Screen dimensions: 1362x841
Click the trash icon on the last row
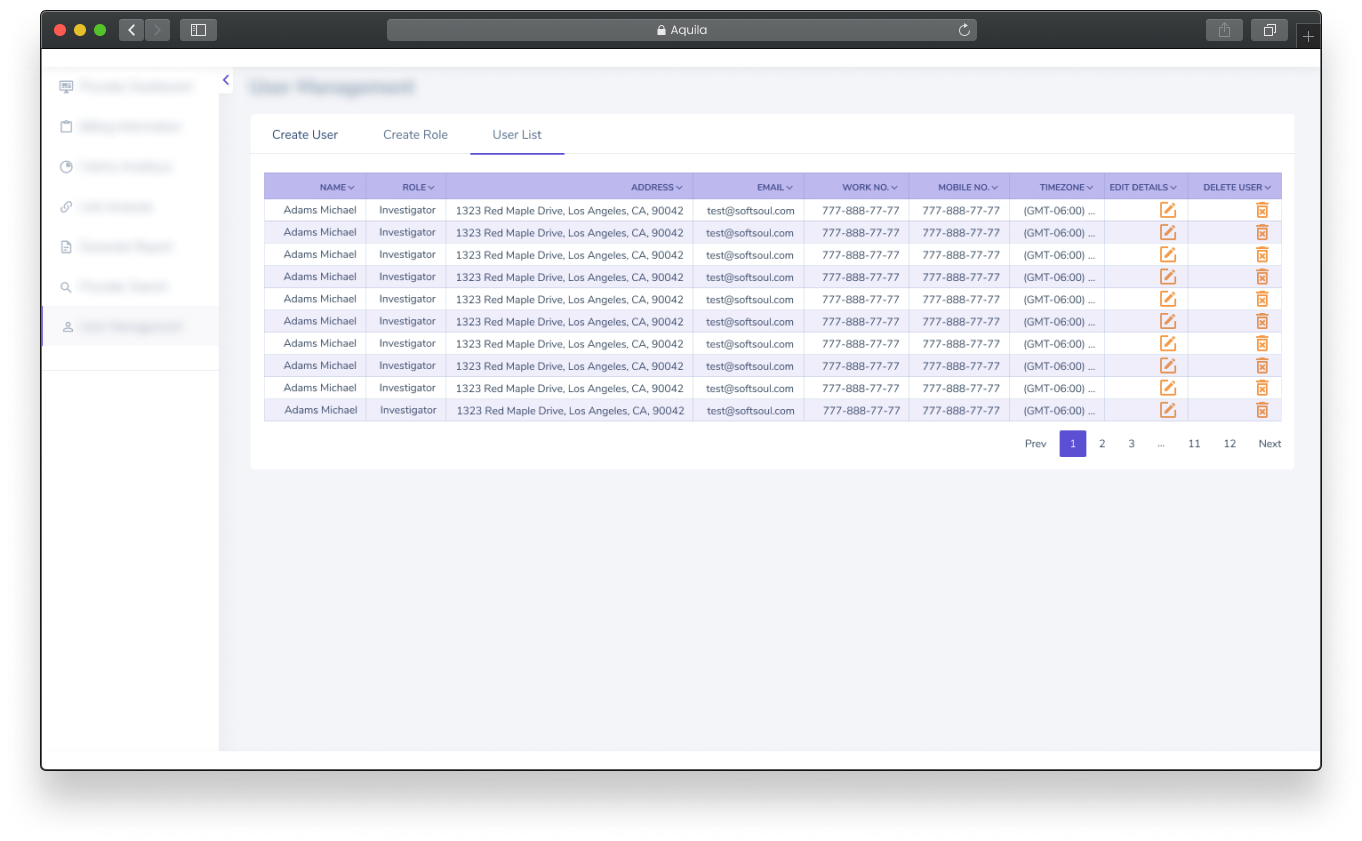pos(1261,409)
